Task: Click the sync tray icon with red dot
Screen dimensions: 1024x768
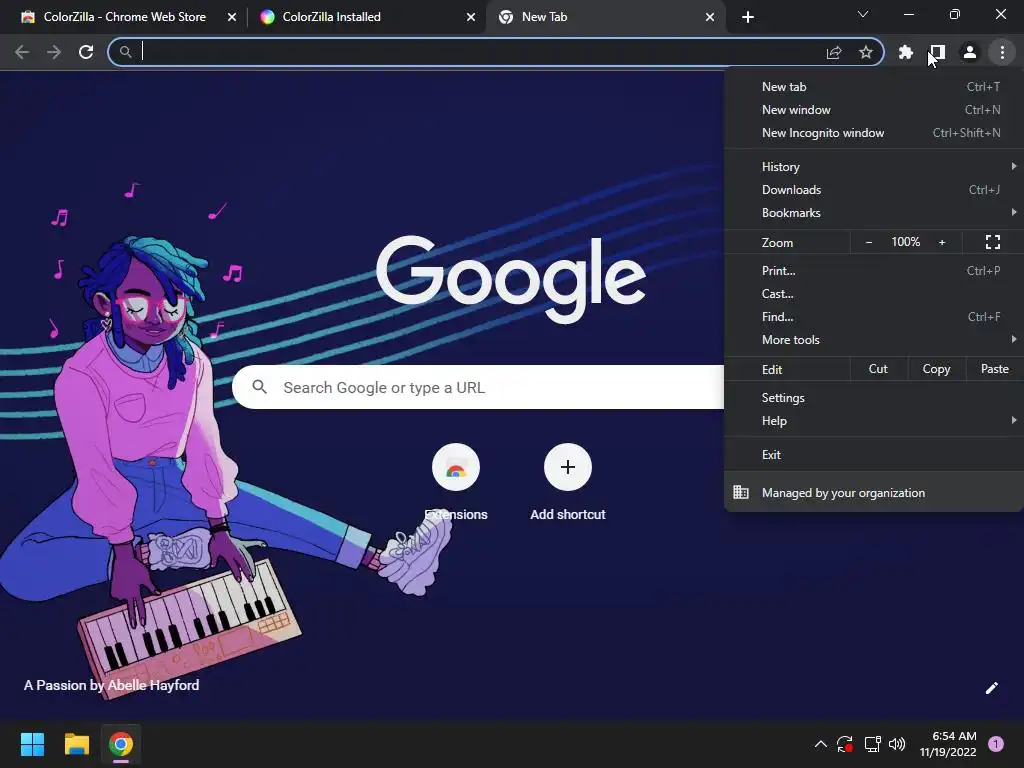Action: point(844,744)
